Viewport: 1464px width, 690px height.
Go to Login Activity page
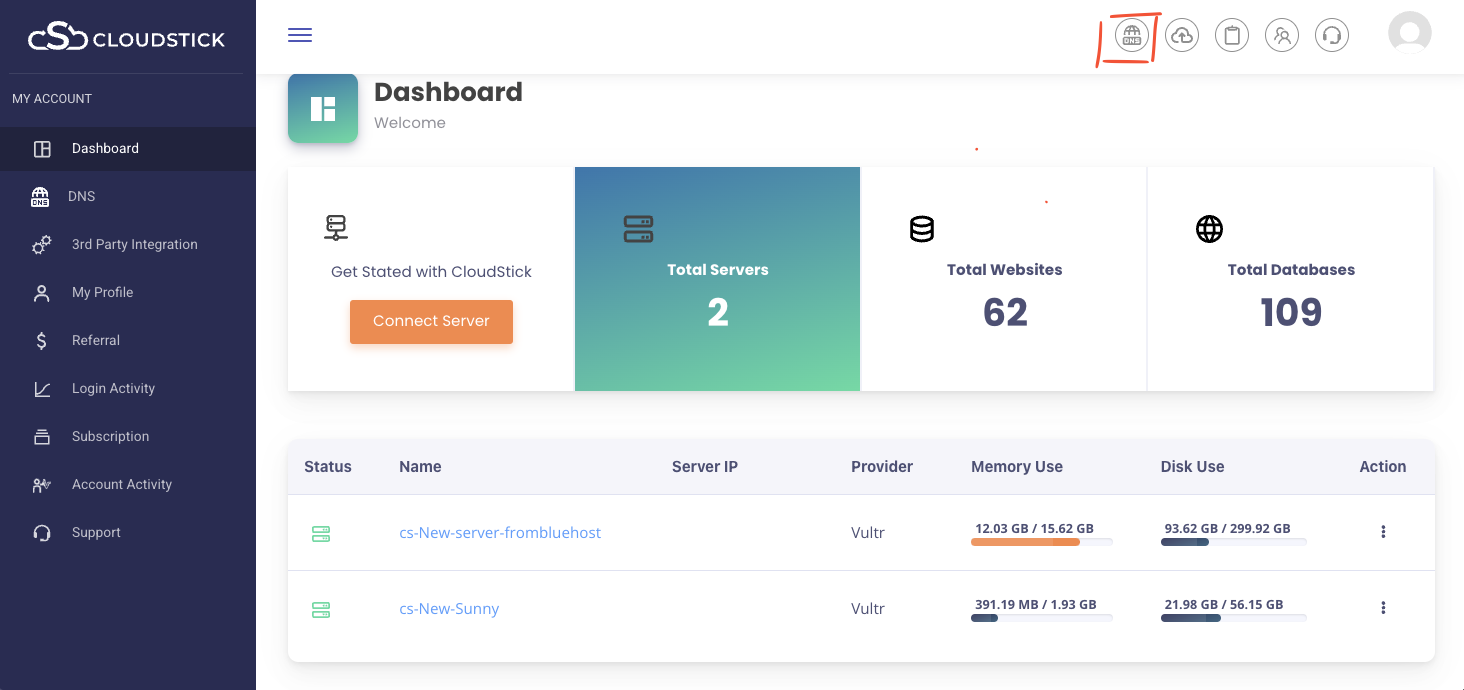click(x=113, y=388)
